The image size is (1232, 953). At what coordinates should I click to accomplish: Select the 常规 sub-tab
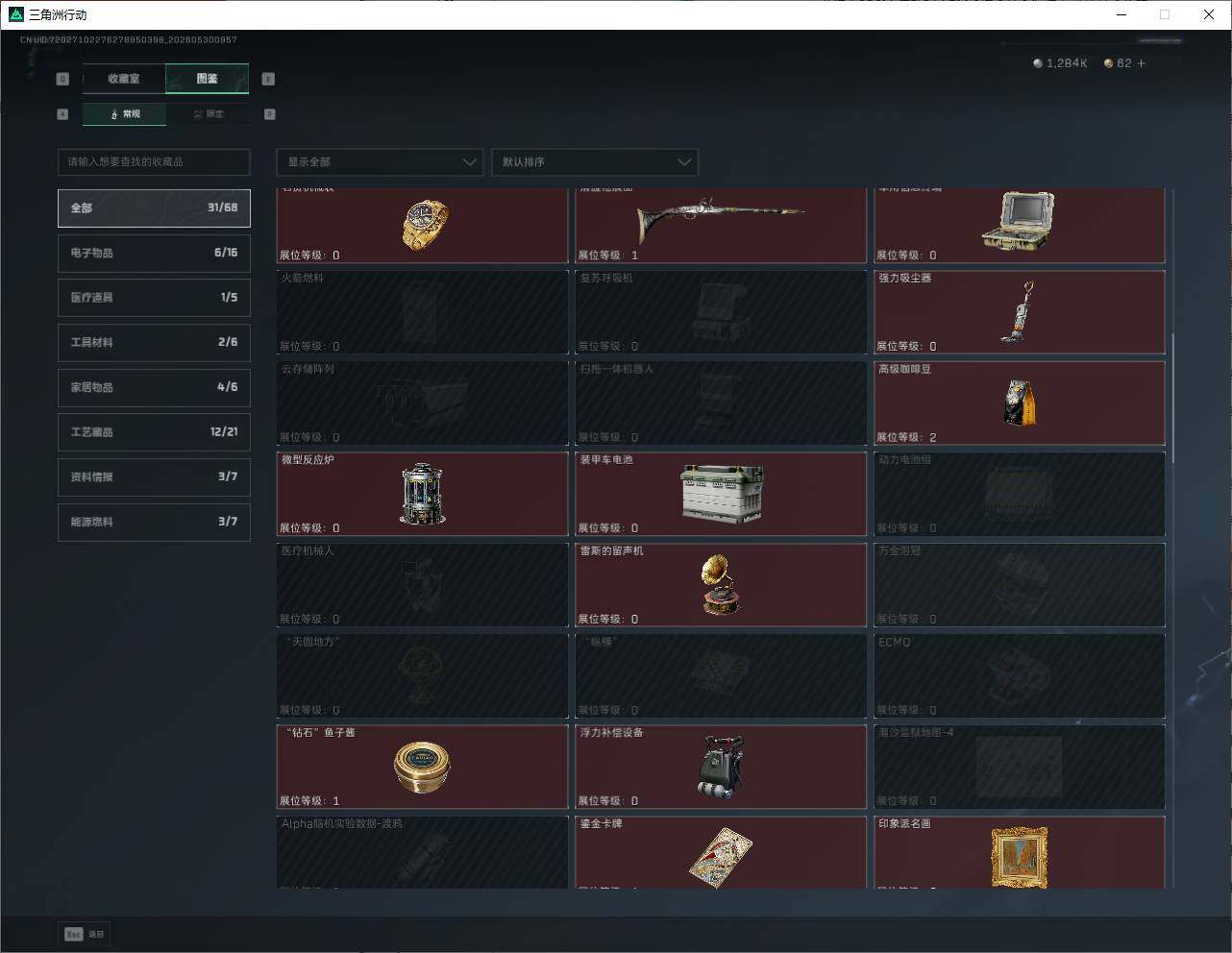pyautogui.click(x=125, y=114)
